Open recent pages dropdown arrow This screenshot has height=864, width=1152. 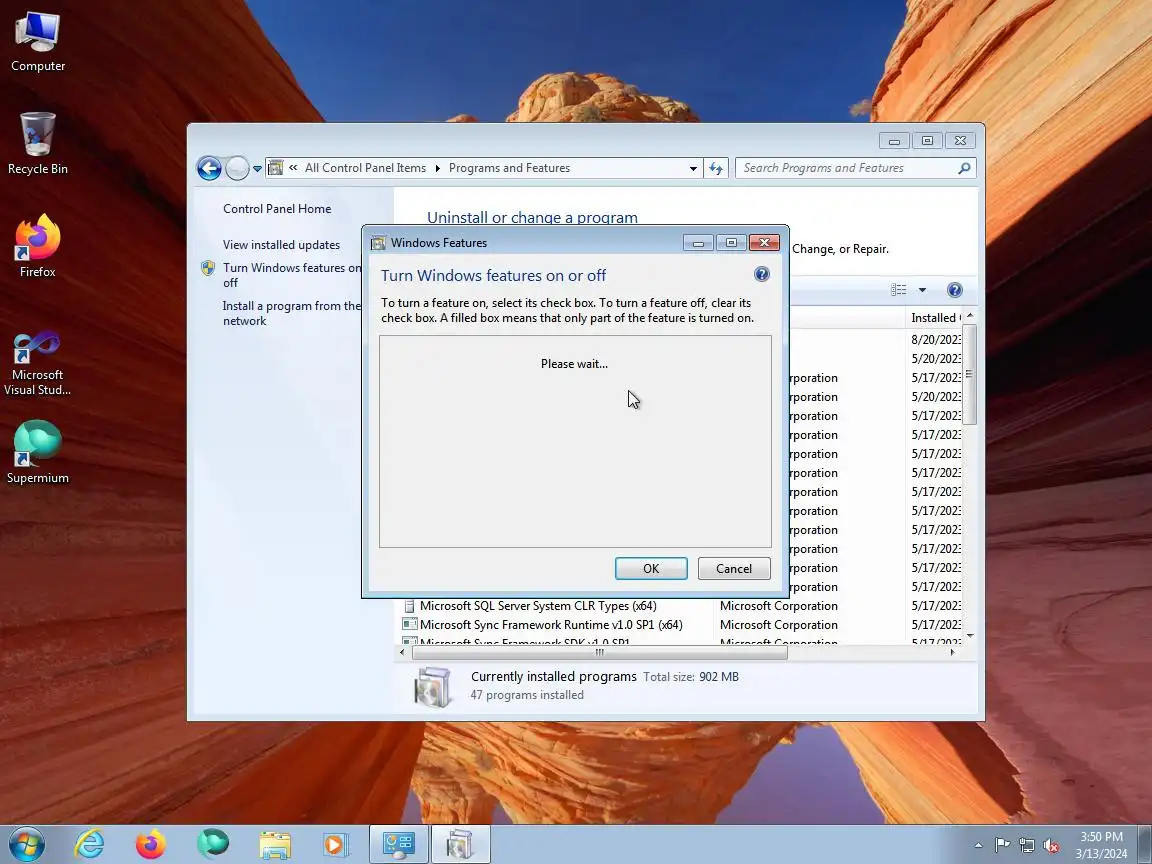(257, 168)
